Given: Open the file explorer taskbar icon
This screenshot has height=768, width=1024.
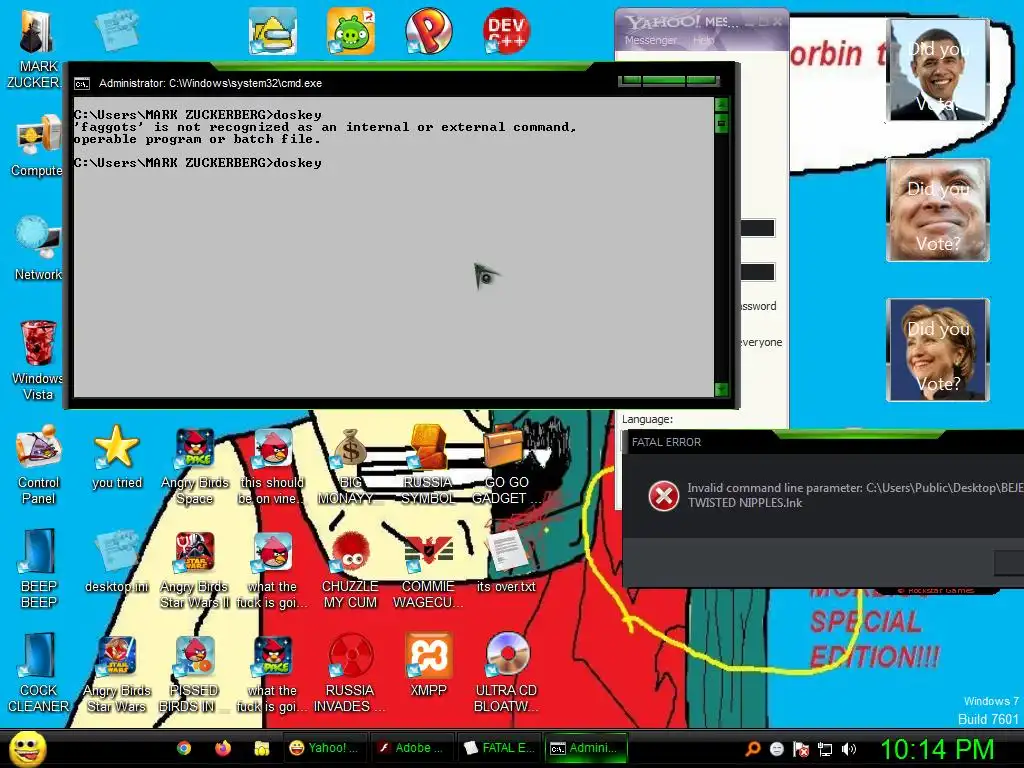Looking at the screenshot, I should coord(262,748).
